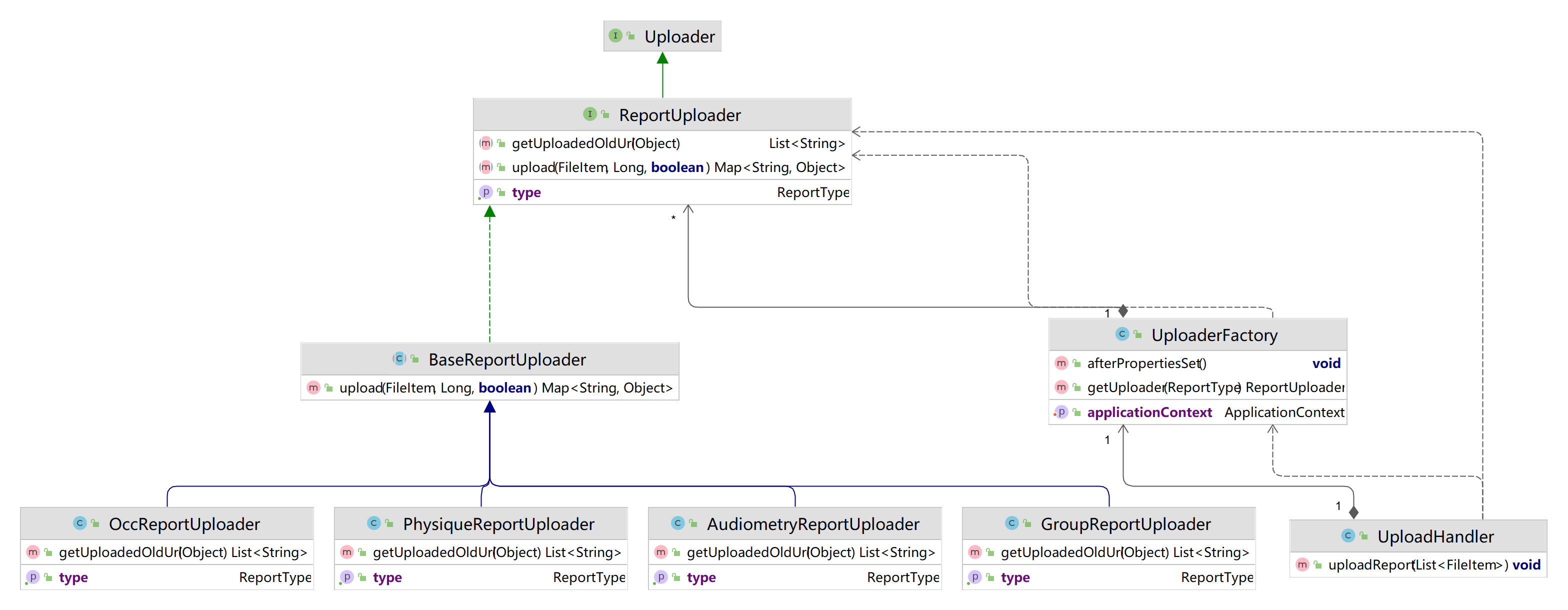Click the type property row in ReportUploader
The height and width of the screenshot is (610, 1568).
[662, 192]
